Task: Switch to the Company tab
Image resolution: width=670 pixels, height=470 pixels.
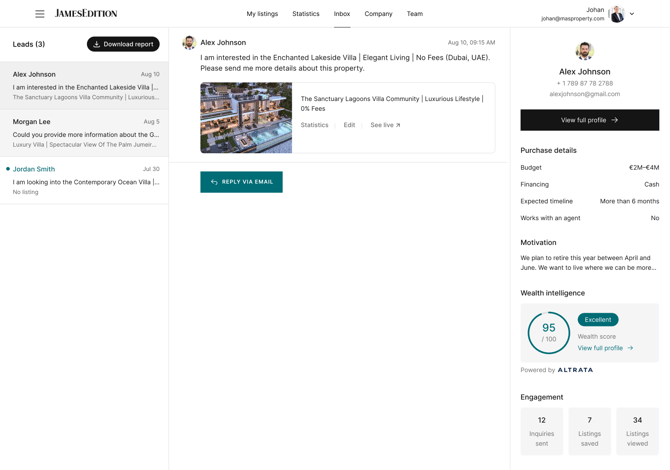Action: click(x=378, y=14)
